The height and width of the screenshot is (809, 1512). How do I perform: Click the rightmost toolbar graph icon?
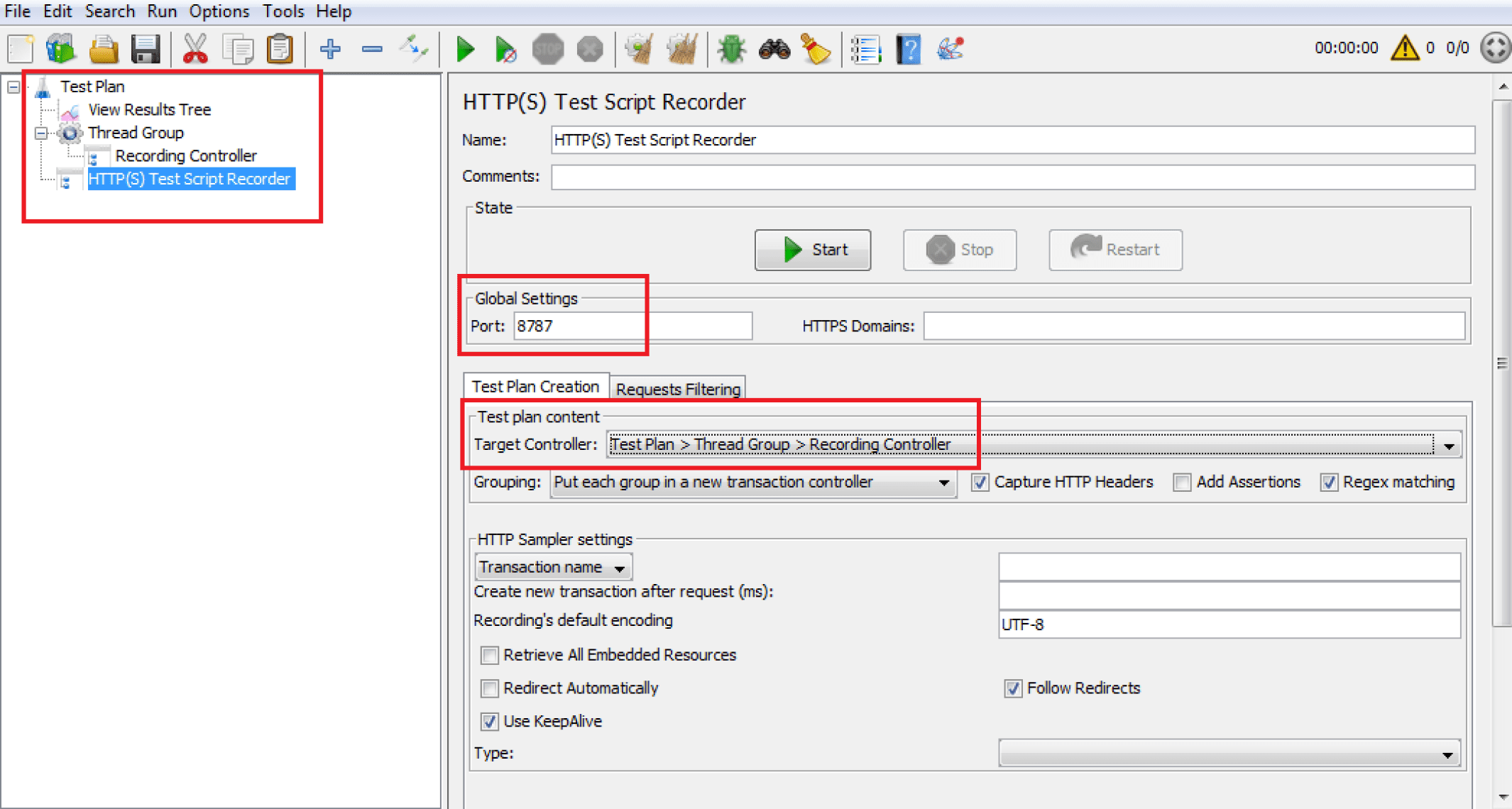[x=951, y=49]
